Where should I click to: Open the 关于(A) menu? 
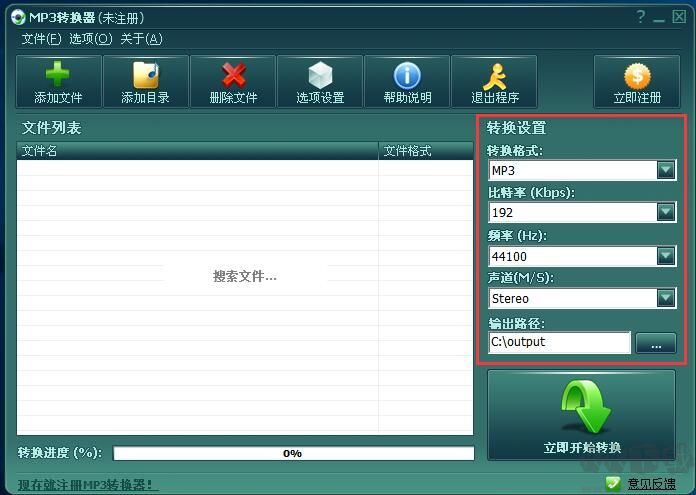tap(141, 39)
